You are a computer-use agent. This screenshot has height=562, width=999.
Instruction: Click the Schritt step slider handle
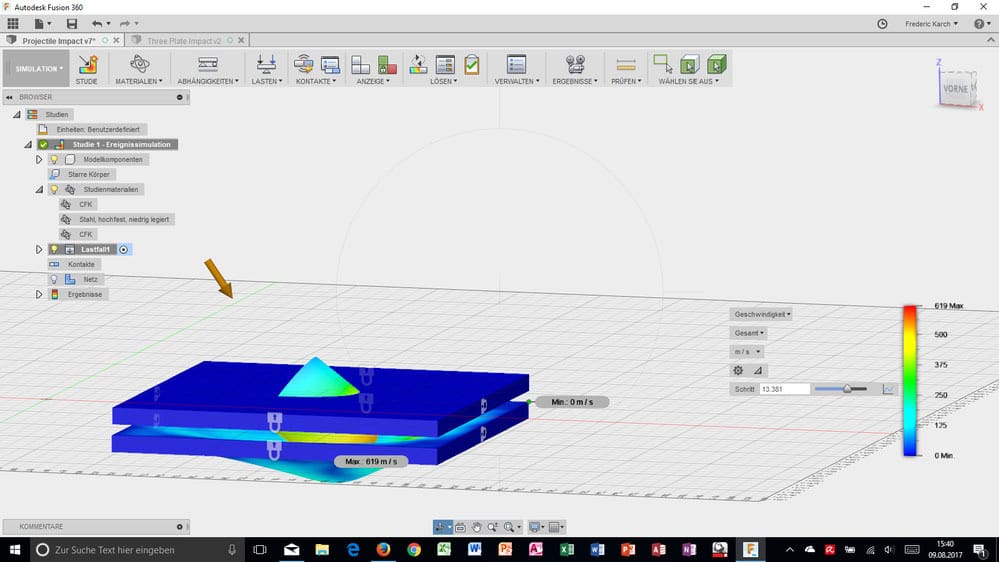pyautogui.click(x=847, y=389)
